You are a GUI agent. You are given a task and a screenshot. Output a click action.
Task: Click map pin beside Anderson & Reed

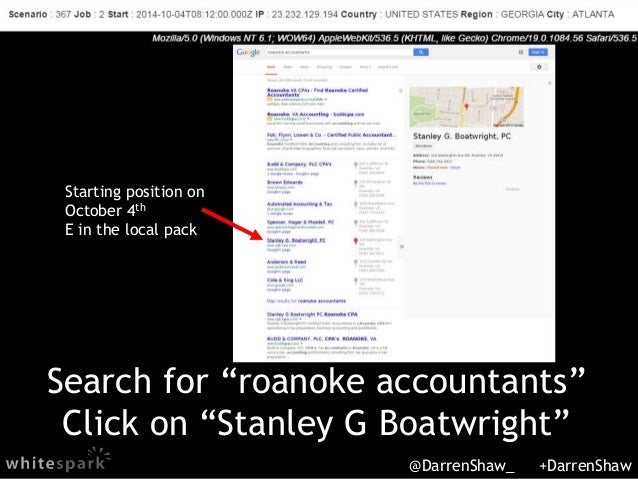coord(356,263)
